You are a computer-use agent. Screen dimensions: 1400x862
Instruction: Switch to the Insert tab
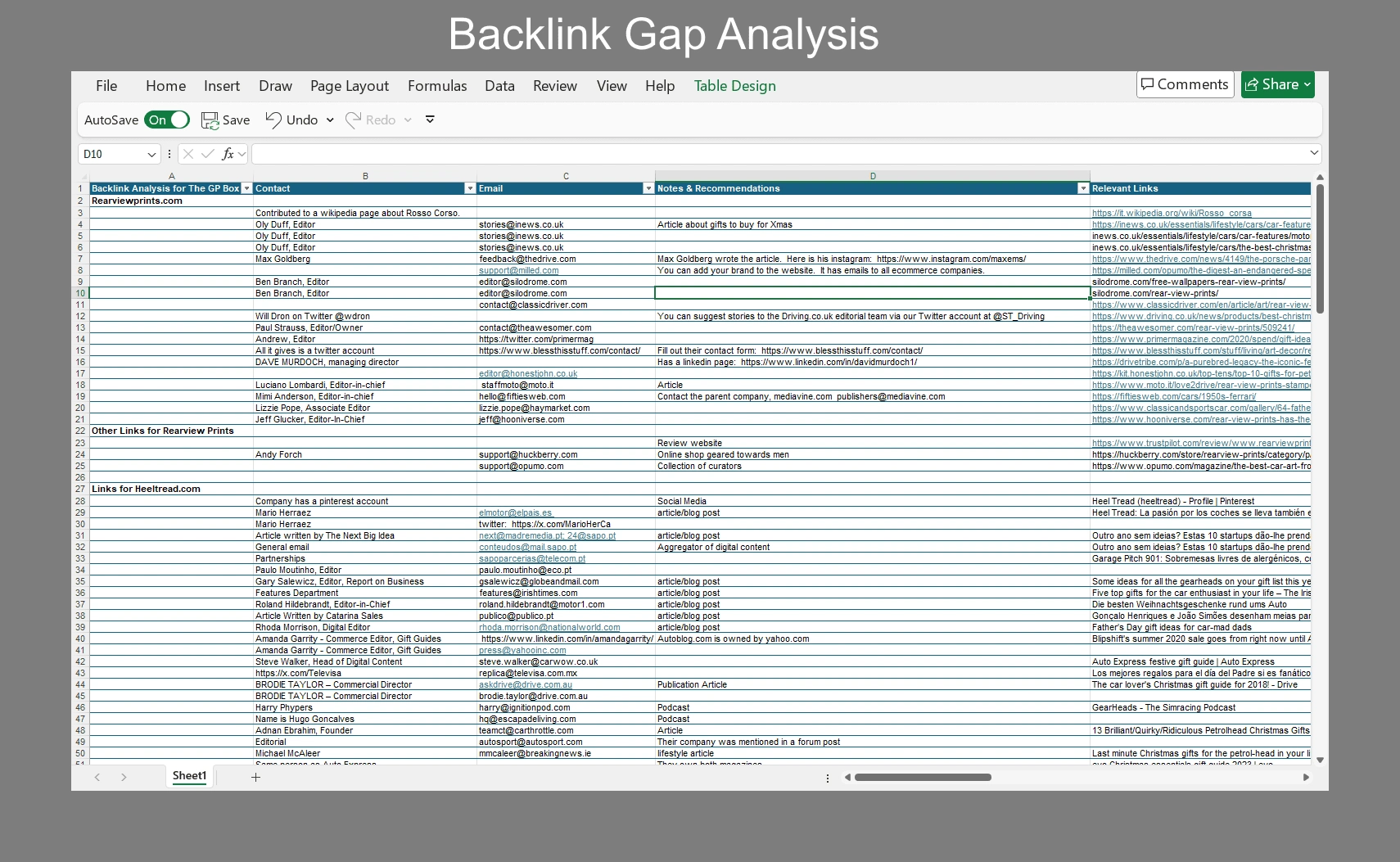(222, 86)
